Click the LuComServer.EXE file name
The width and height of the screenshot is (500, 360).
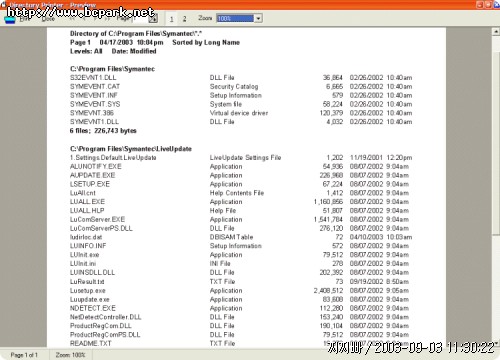(97, 219)
